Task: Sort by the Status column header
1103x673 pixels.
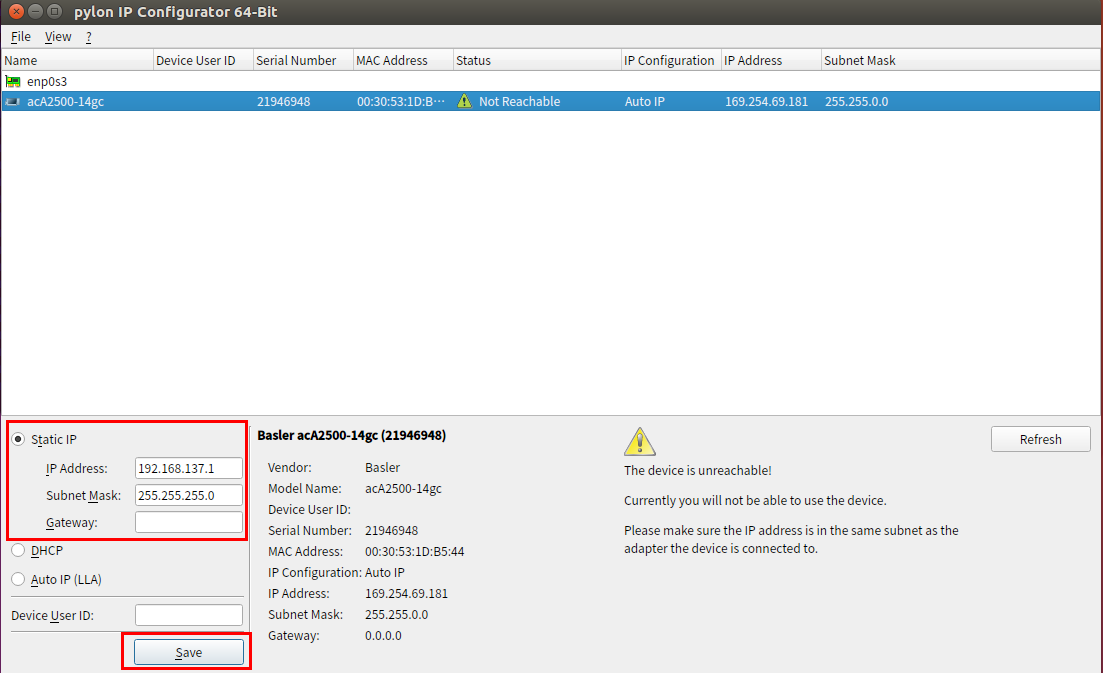Action: point(537,60)
